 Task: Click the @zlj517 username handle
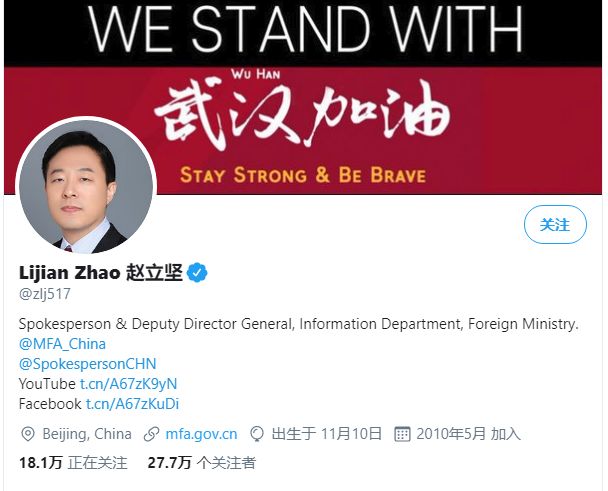45,294
